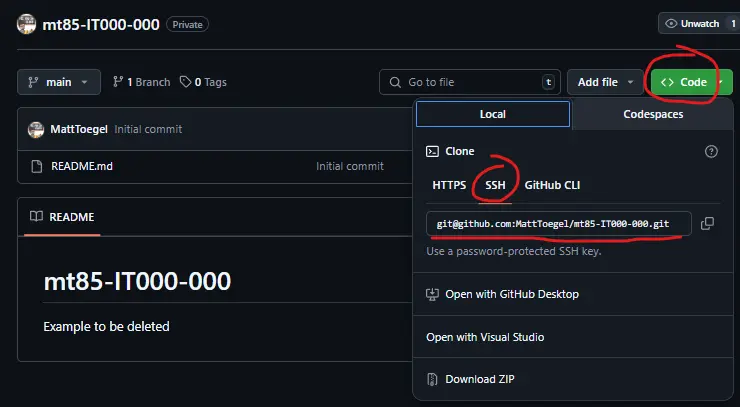Switch to the Codespaces tab

pos(653,114)
